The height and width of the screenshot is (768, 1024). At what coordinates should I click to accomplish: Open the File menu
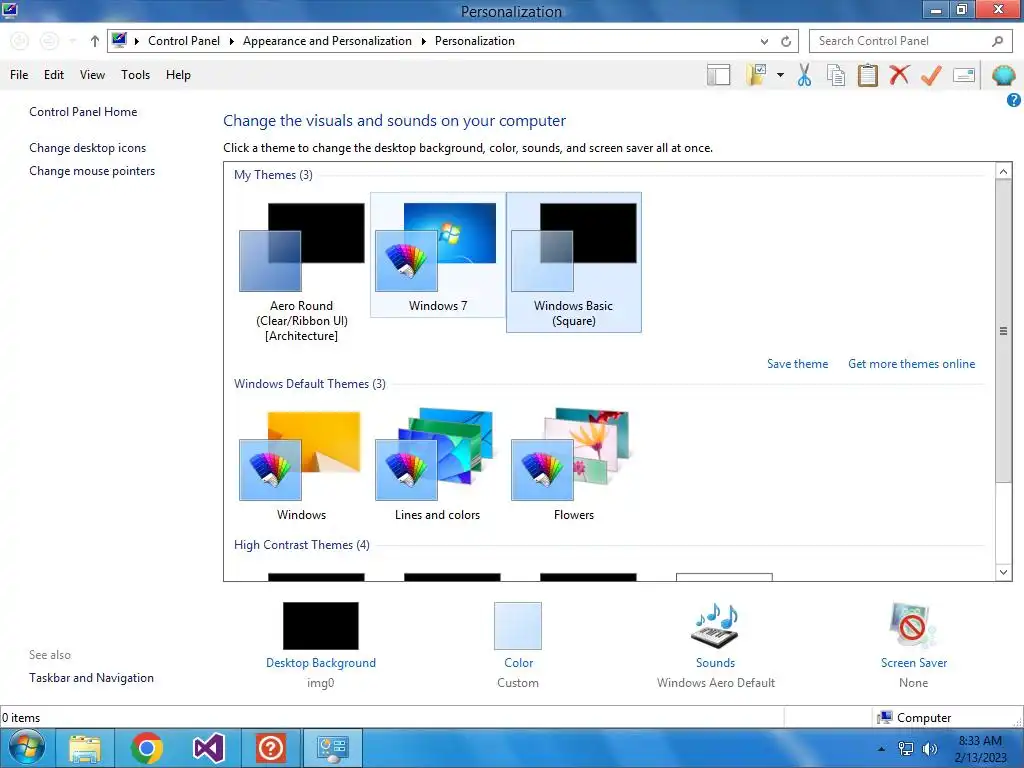[19, 75]
